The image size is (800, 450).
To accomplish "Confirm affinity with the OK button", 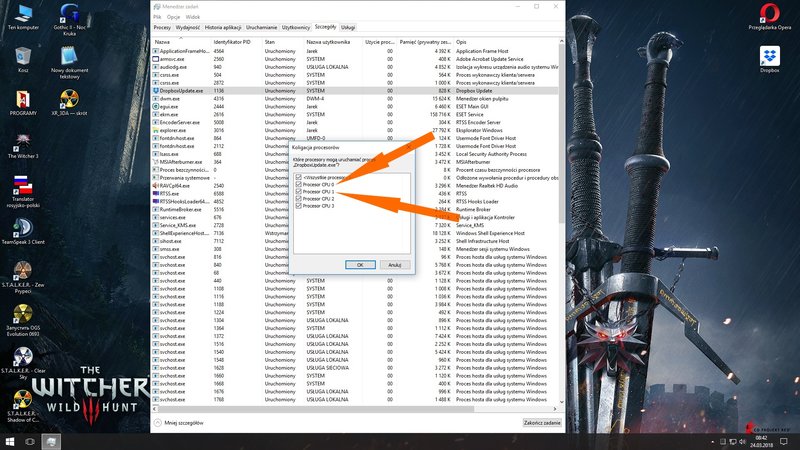I will coord(359,265).
